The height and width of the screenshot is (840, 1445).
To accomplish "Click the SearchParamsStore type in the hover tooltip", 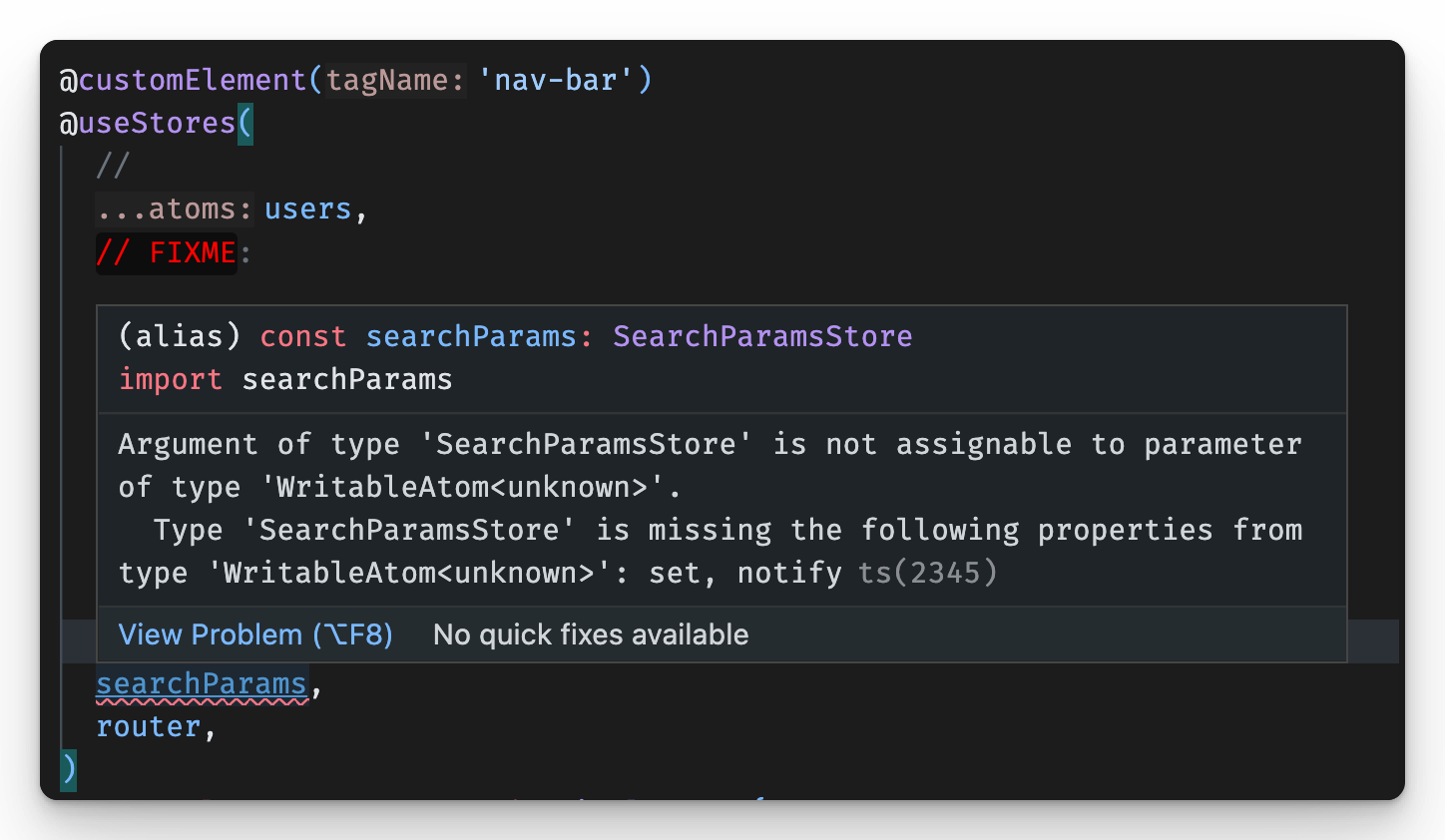I will pos(762,336).
